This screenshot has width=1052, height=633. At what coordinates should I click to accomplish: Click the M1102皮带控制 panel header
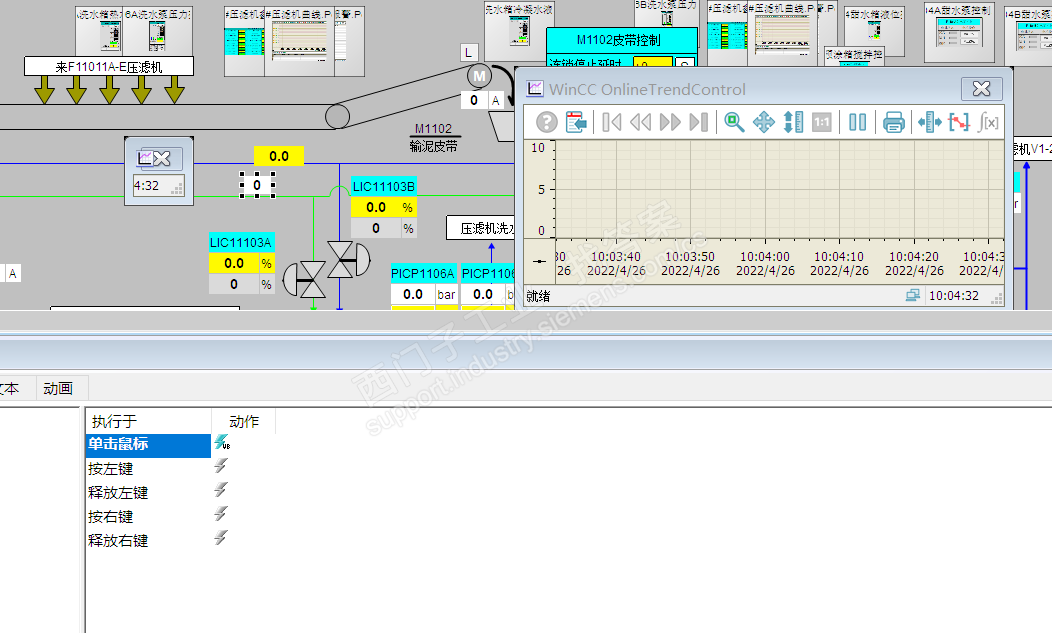tap(622, 40)
